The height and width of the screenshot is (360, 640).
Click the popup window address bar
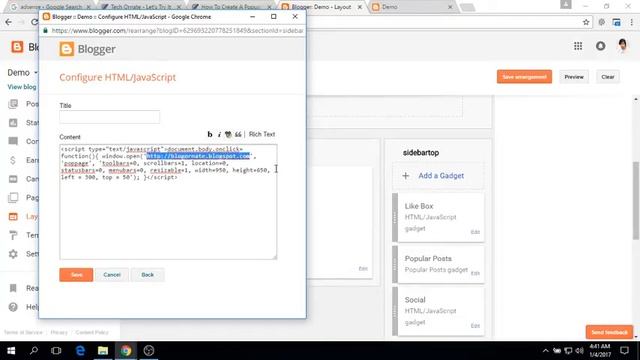point(177,31)
